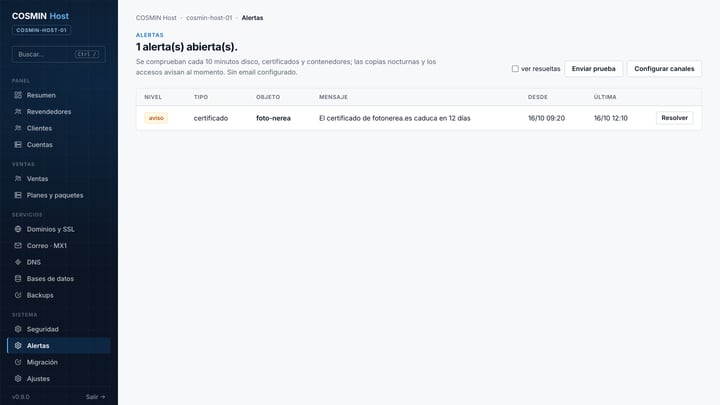Click the Enviar prueba button
This screenshot has width=720, height=405.
593,68
